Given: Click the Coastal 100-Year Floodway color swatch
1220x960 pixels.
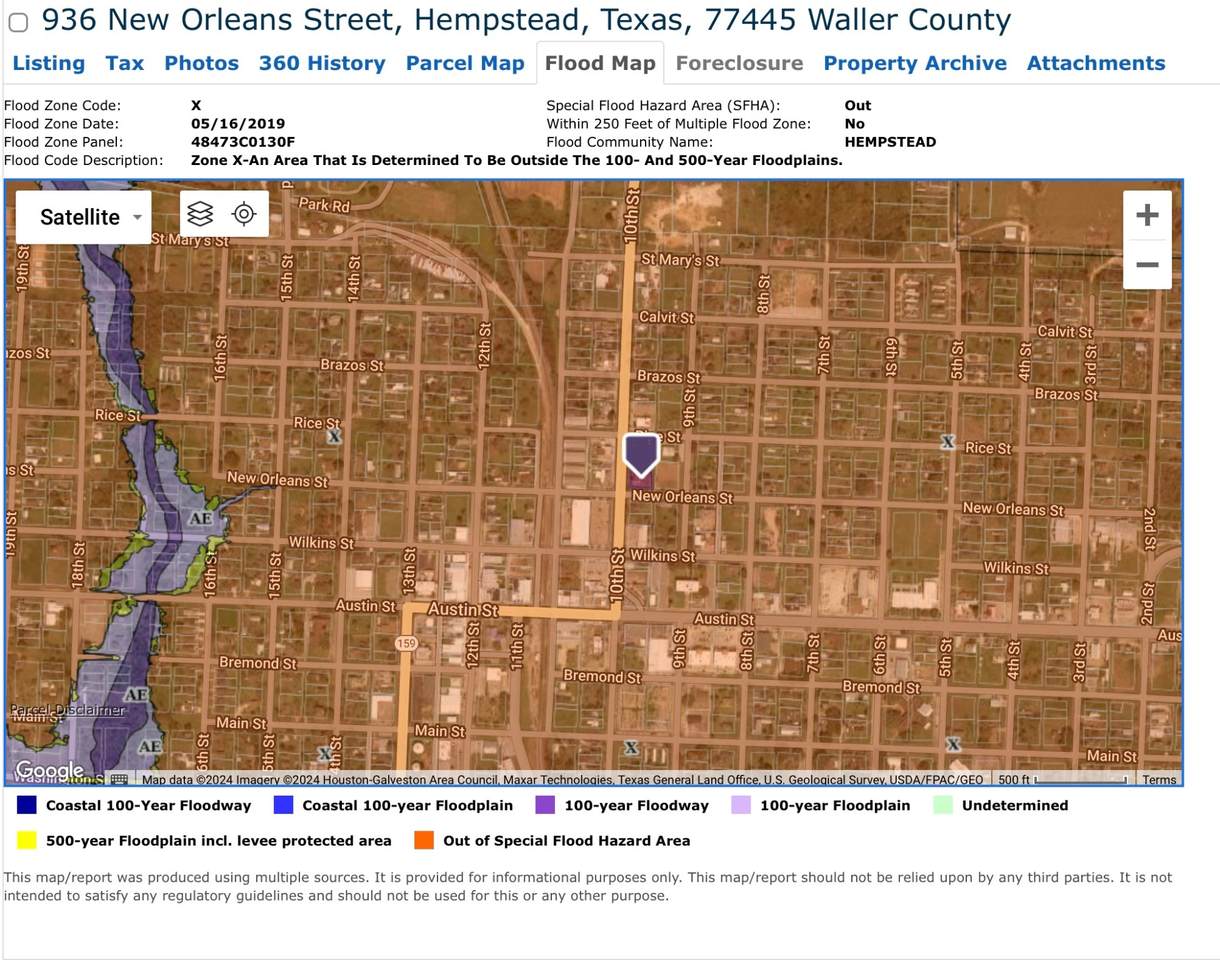Looking at the screenshot, I should click(x=27, y=805).
